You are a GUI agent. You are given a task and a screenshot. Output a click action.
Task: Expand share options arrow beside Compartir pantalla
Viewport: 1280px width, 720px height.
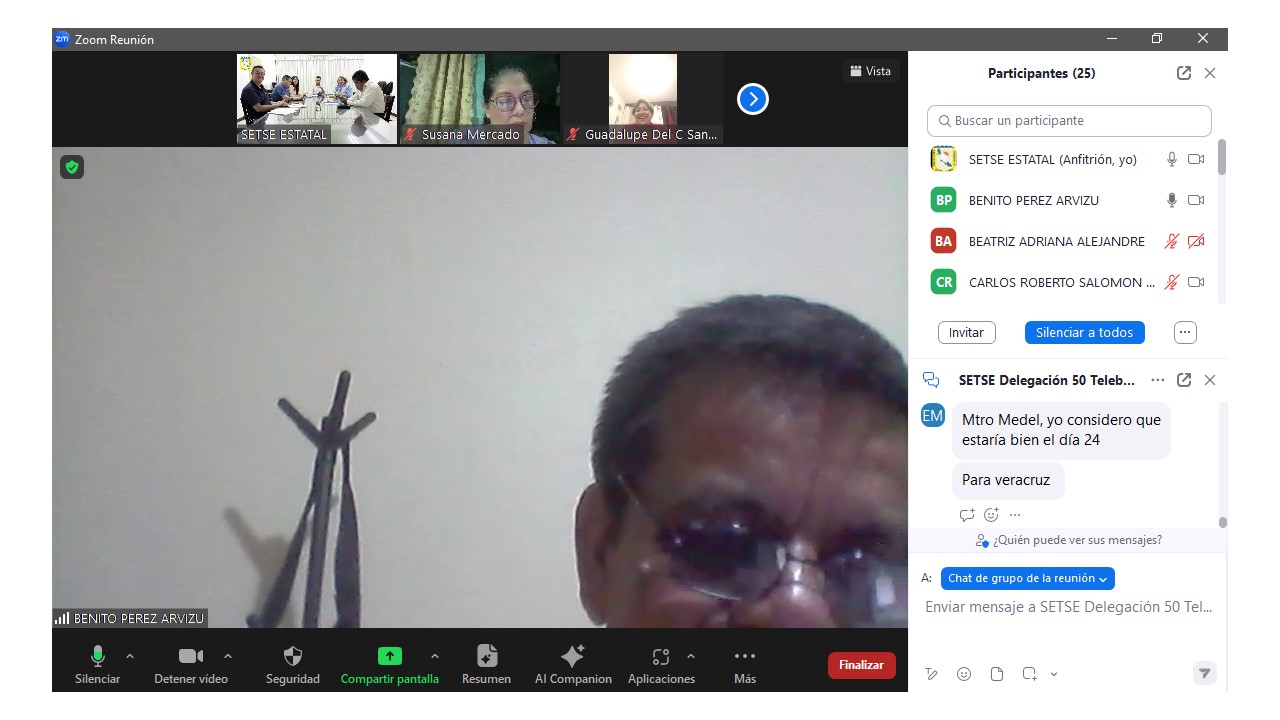click(x=434, y=656)
